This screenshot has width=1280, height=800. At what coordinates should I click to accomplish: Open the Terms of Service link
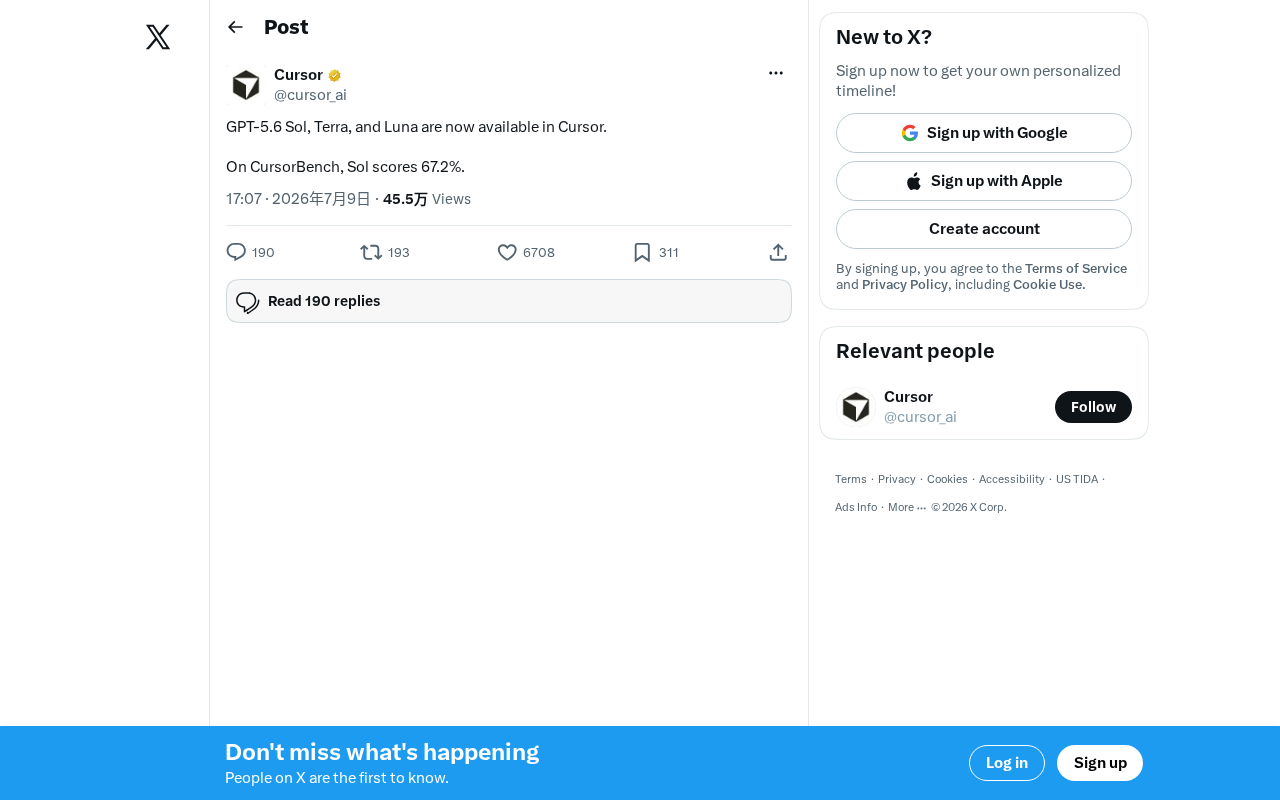1076,268
